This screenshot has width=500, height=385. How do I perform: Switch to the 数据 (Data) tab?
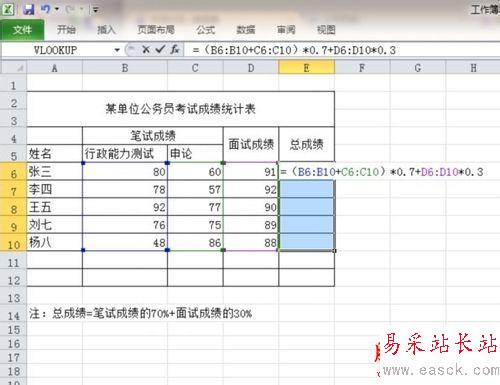click(246, 30)
